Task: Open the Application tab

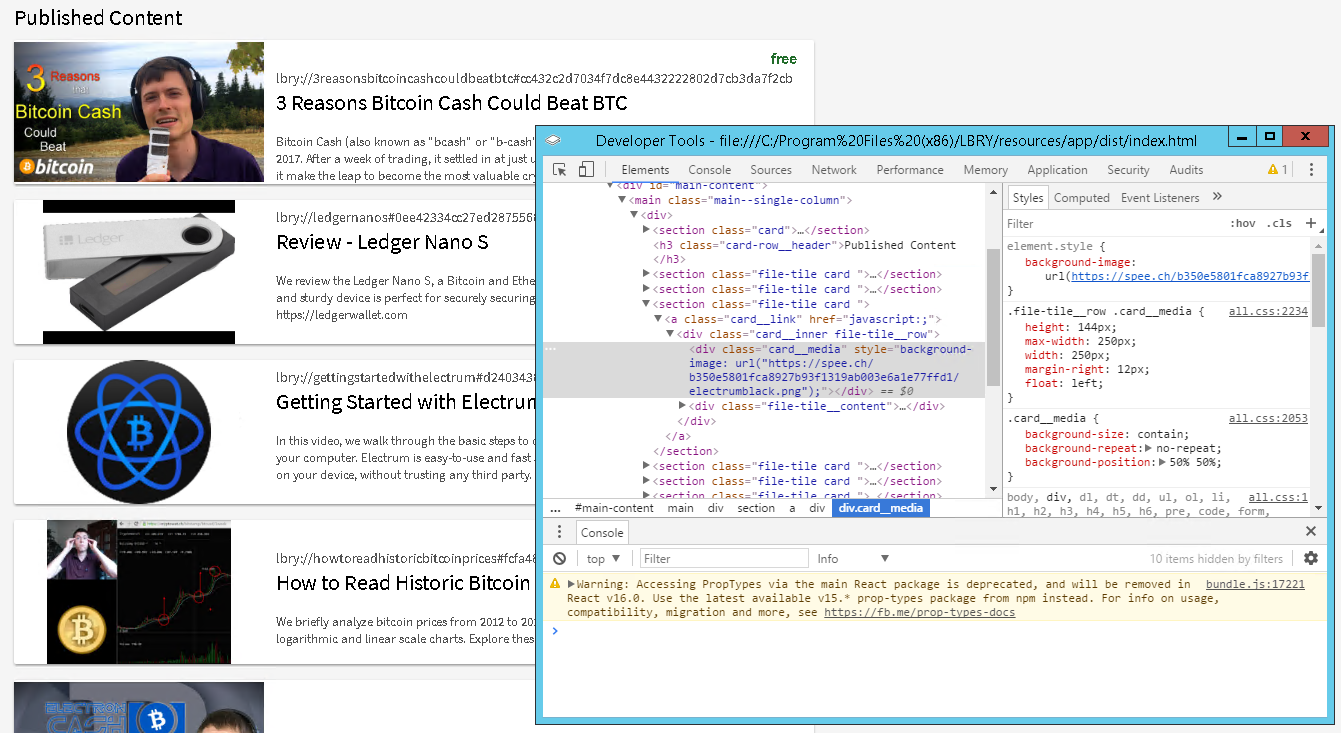Action: point(1057,170)
